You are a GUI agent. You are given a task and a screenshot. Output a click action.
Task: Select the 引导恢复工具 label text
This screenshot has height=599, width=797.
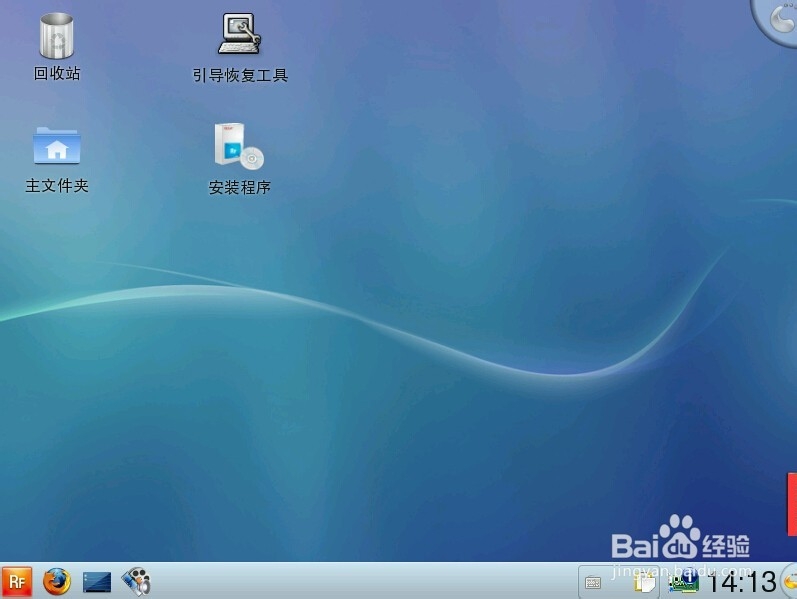(240, 75)
